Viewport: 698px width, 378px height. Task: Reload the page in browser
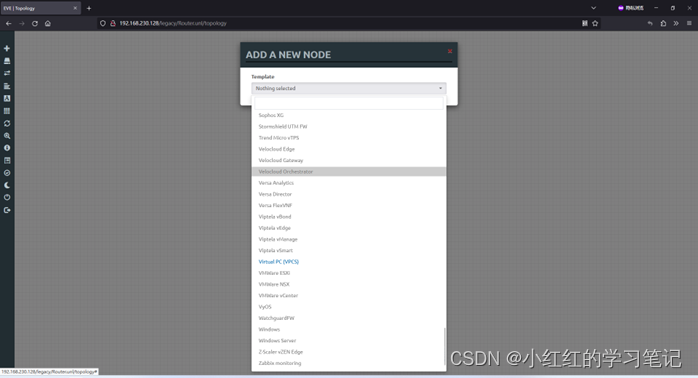[x=35, y=23]
